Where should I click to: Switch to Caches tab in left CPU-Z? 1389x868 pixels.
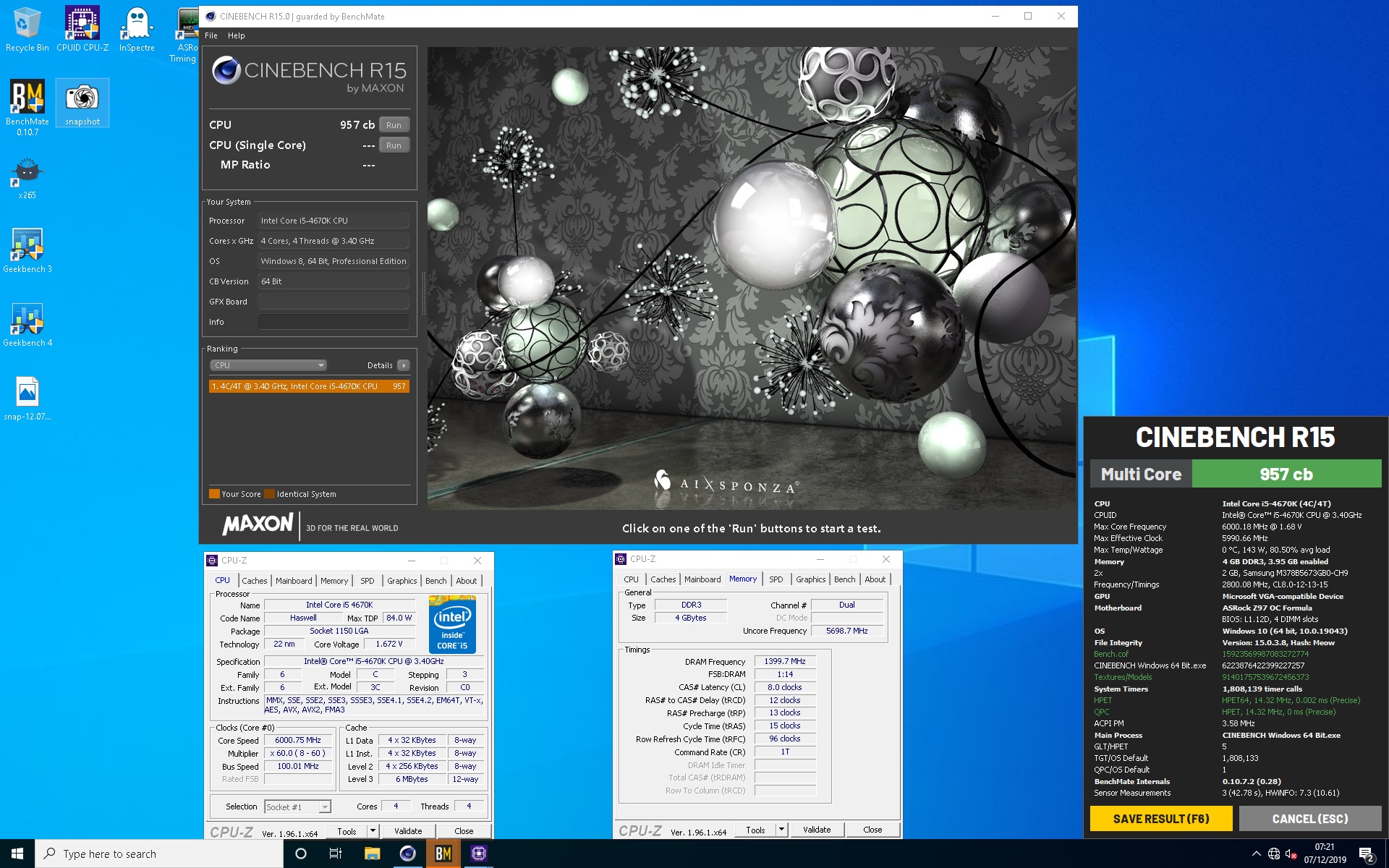pyautogui.click(x=255, y=581)
